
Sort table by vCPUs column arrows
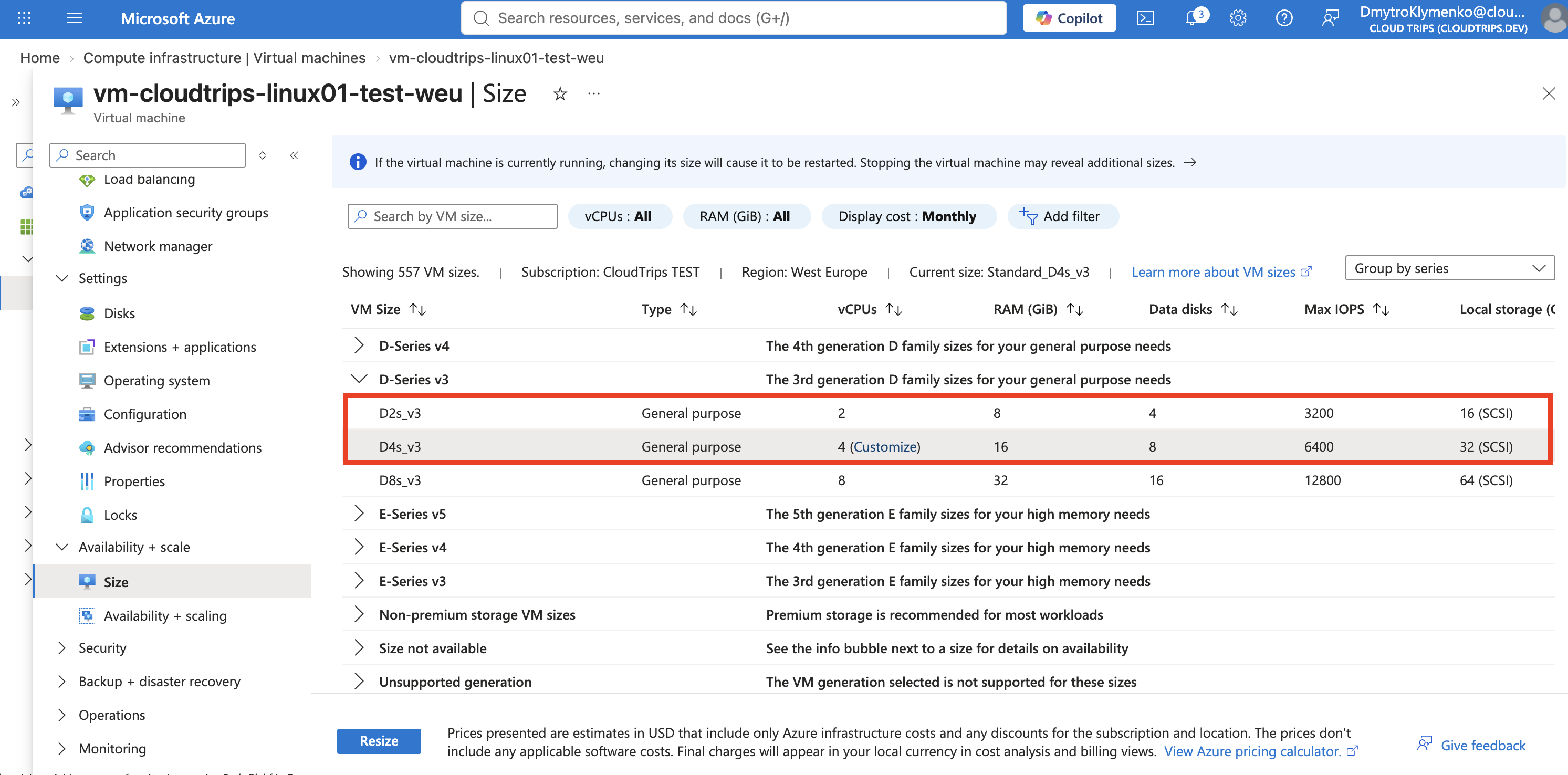click(x=894, y=309)
